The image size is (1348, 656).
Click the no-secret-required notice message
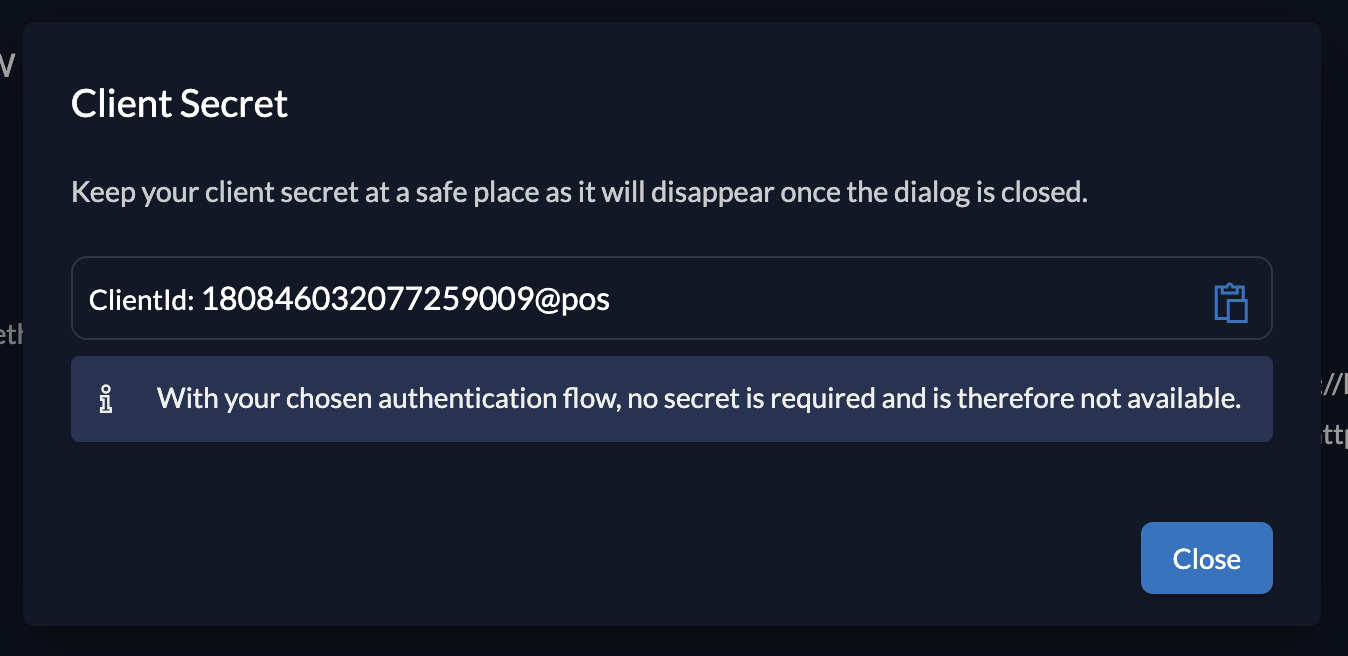698,399
